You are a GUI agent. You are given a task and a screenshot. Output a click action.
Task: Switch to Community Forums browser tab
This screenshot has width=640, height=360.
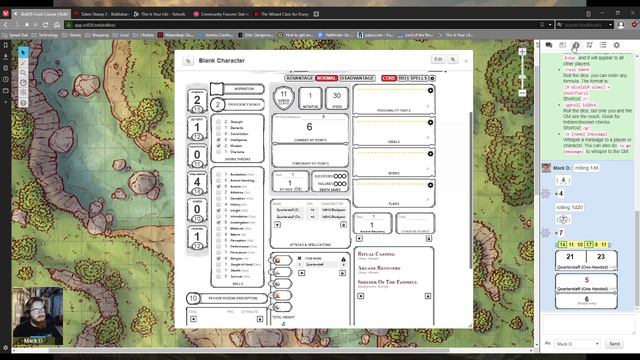220,14
